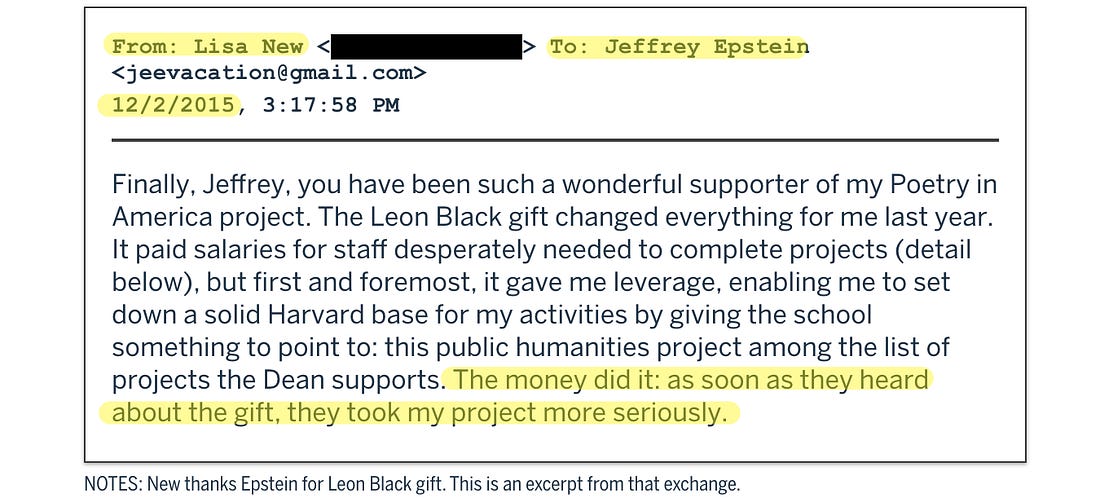Click the jeevacation@gmail.com email address
1100x502 pixels.
point(269,73)
